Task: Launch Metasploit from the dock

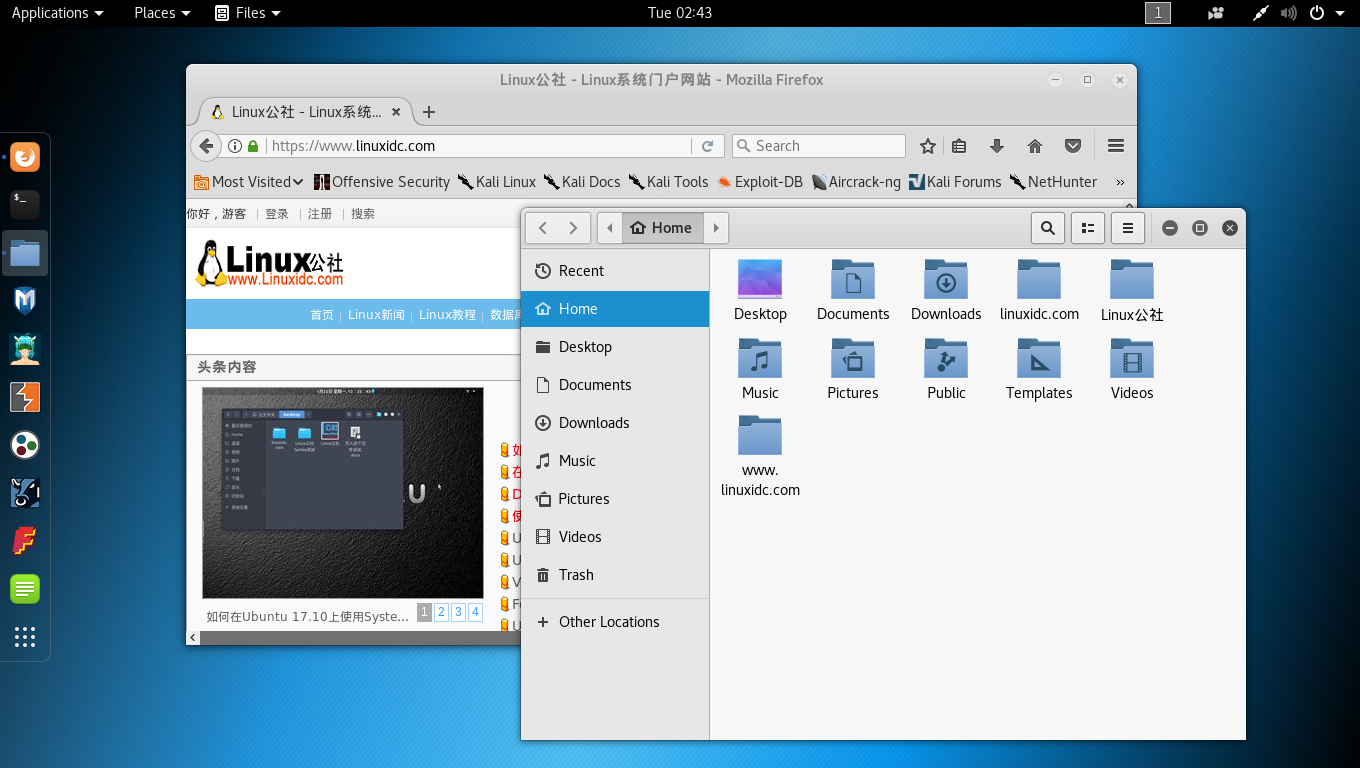Action: [x=25, y=301]
